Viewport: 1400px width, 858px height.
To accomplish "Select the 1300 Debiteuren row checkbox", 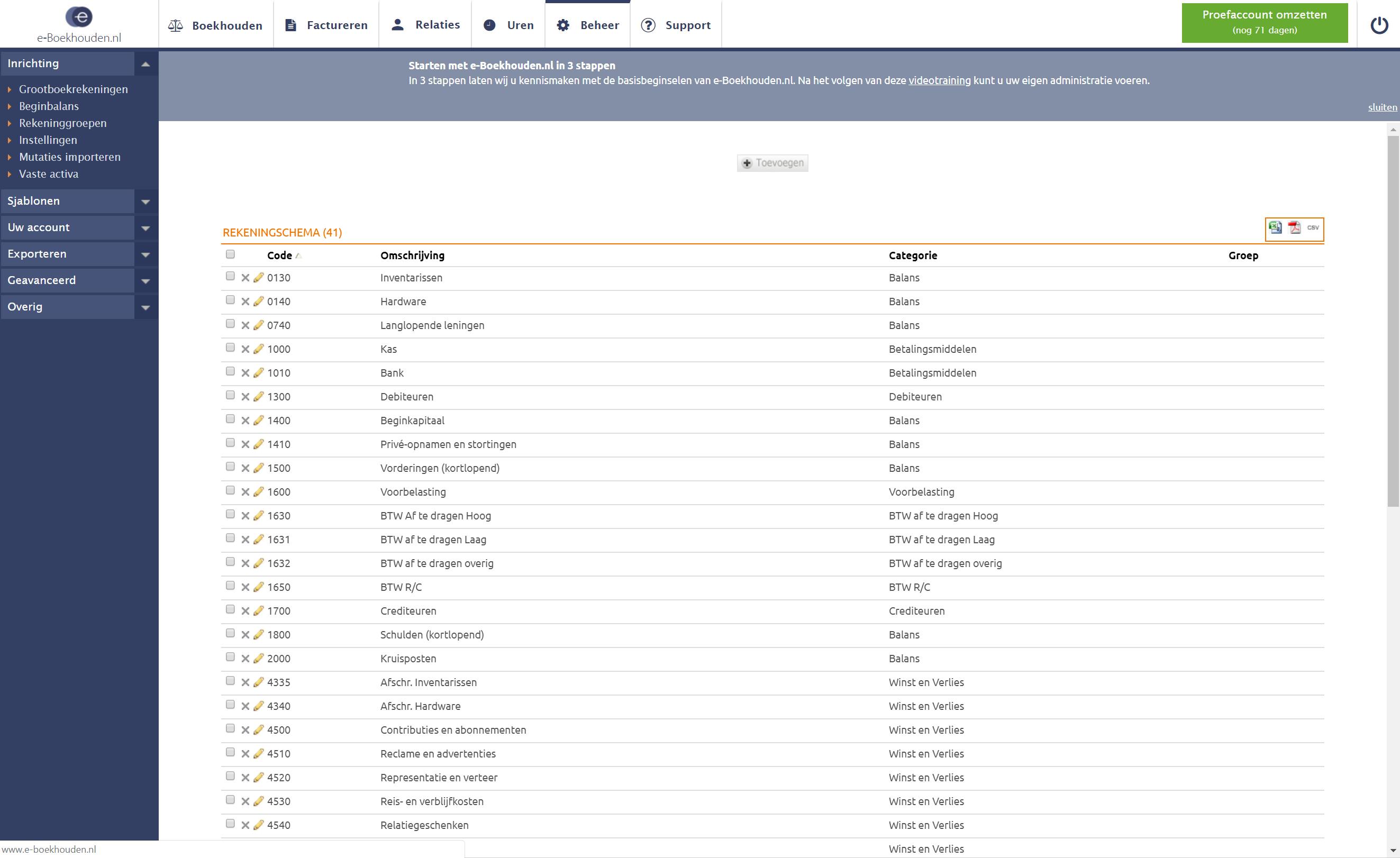I will 230,395.
